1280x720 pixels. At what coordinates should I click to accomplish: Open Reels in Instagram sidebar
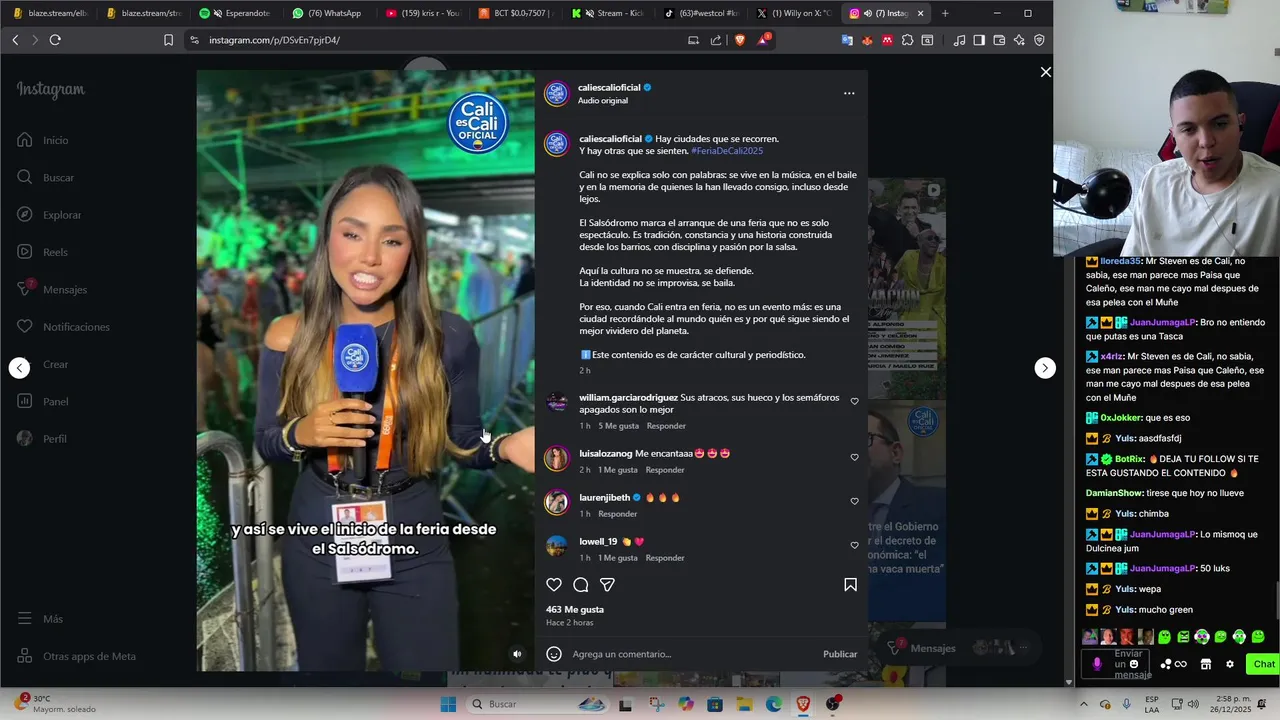pos(43,252)
